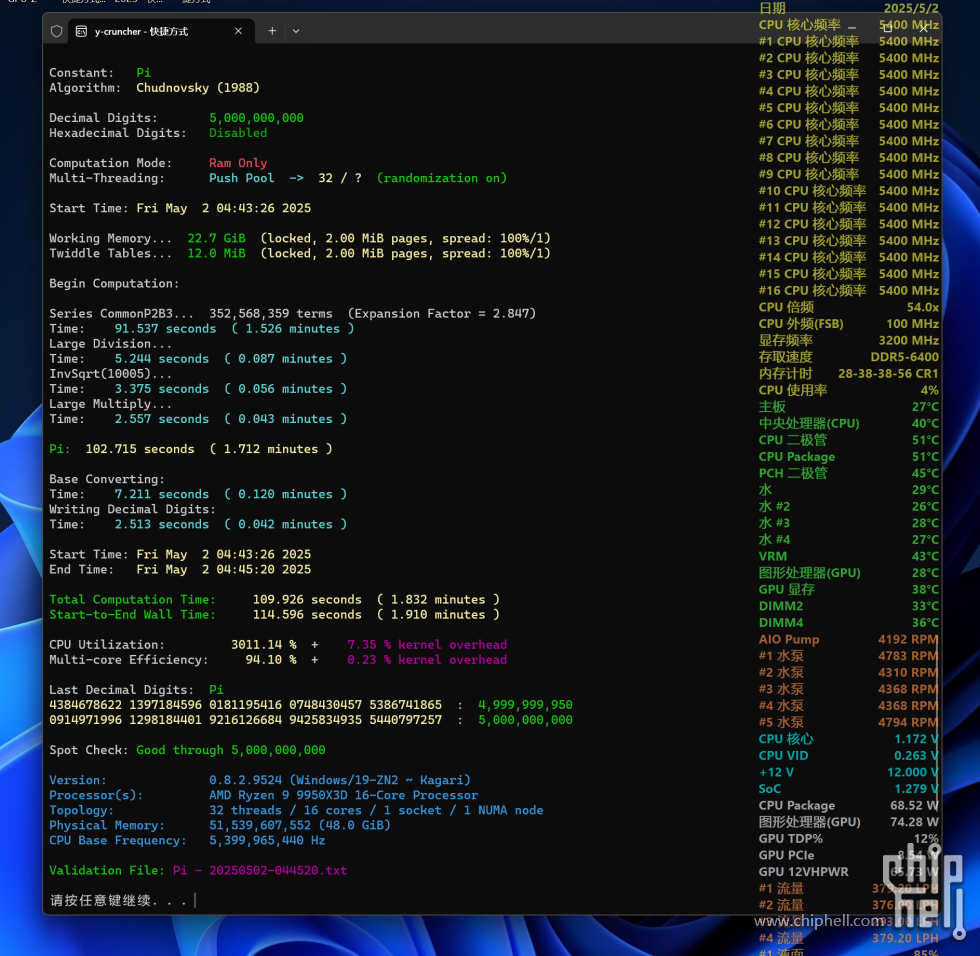Click the 5,399,965,440 Hz base frequency
Screen dimensions: 980x956
click(x=267, y=840)
